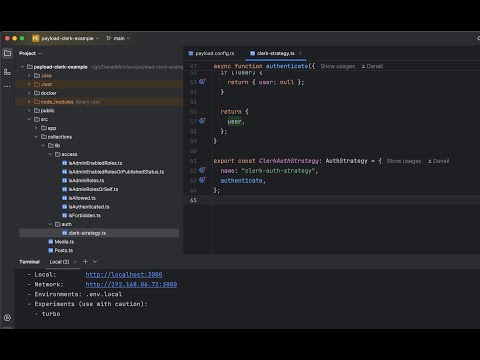Collapse the src folder

coord(29,119)
